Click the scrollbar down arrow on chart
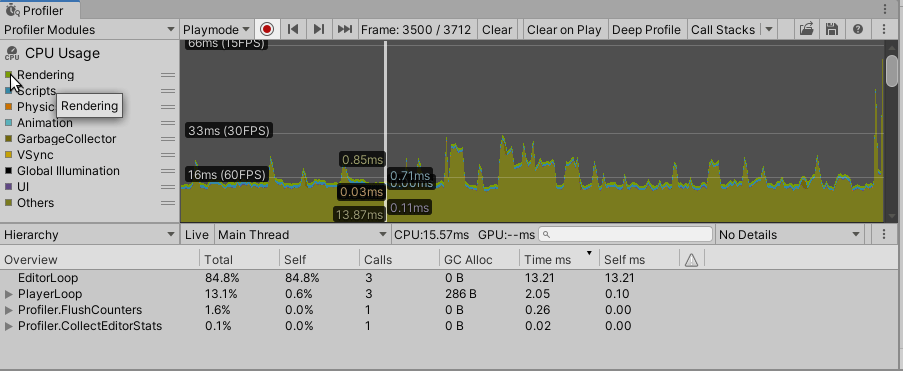Image resolution: width=903 pixels, height=371 pixels. tap(892, 217)
